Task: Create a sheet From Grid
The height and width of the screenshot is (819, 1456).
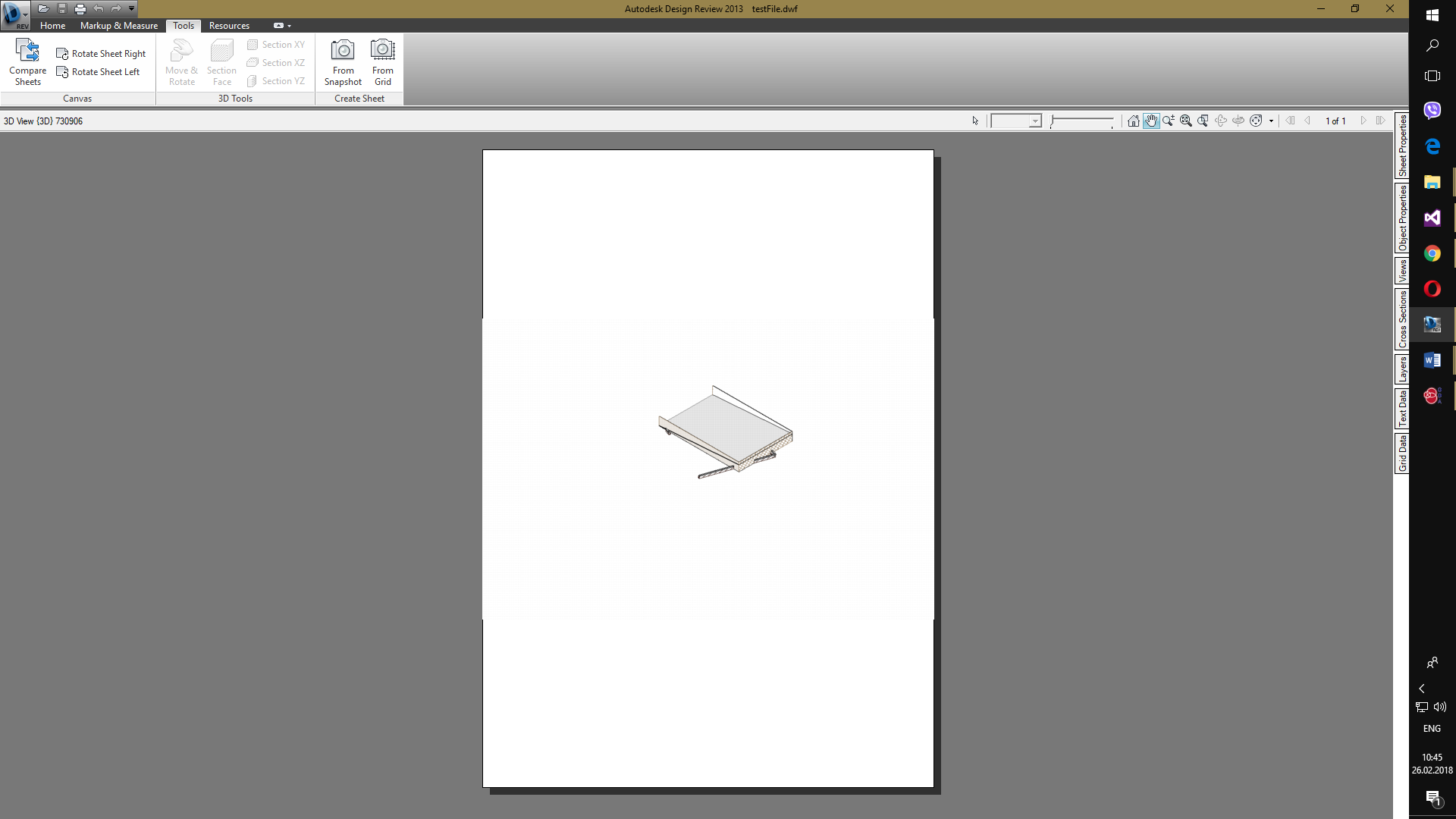Action: [x=383, y=61]
